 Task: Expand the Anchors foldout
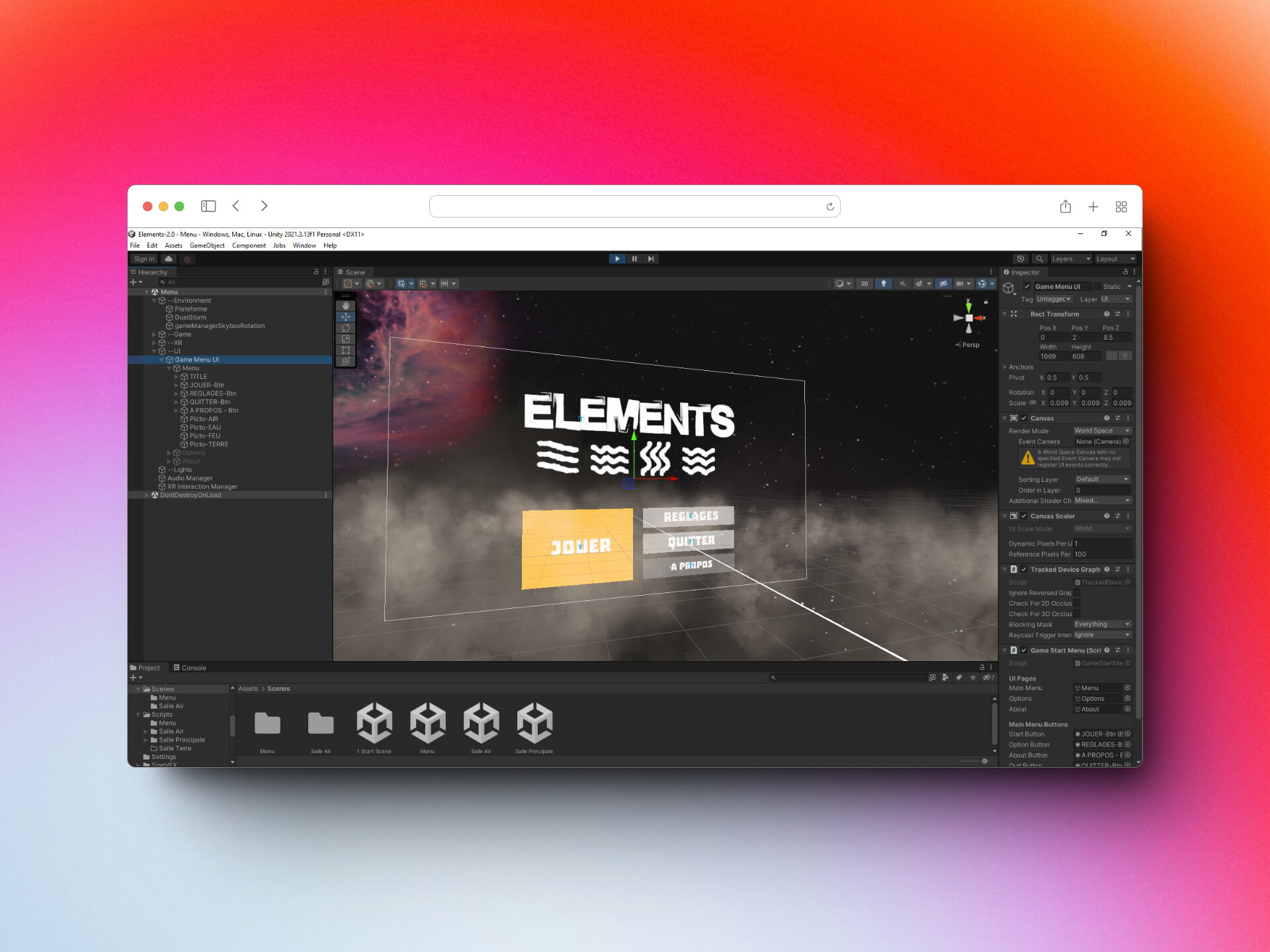tap(1005, 367)
